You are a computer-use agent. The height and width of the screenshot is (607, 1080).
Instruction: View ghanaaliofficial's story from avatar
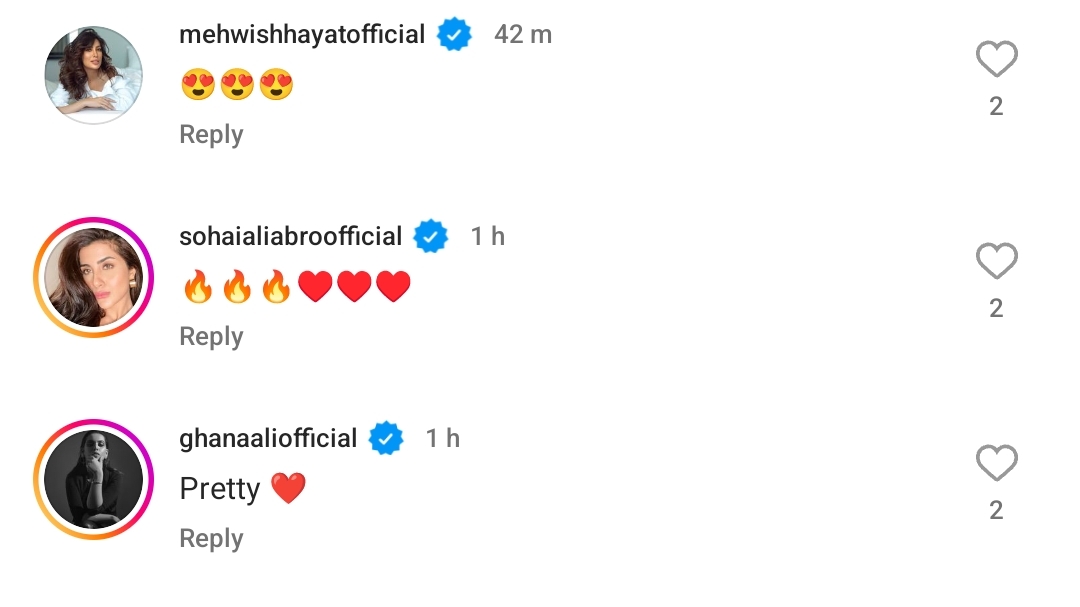pyautogui.click(x=94, y=478)
